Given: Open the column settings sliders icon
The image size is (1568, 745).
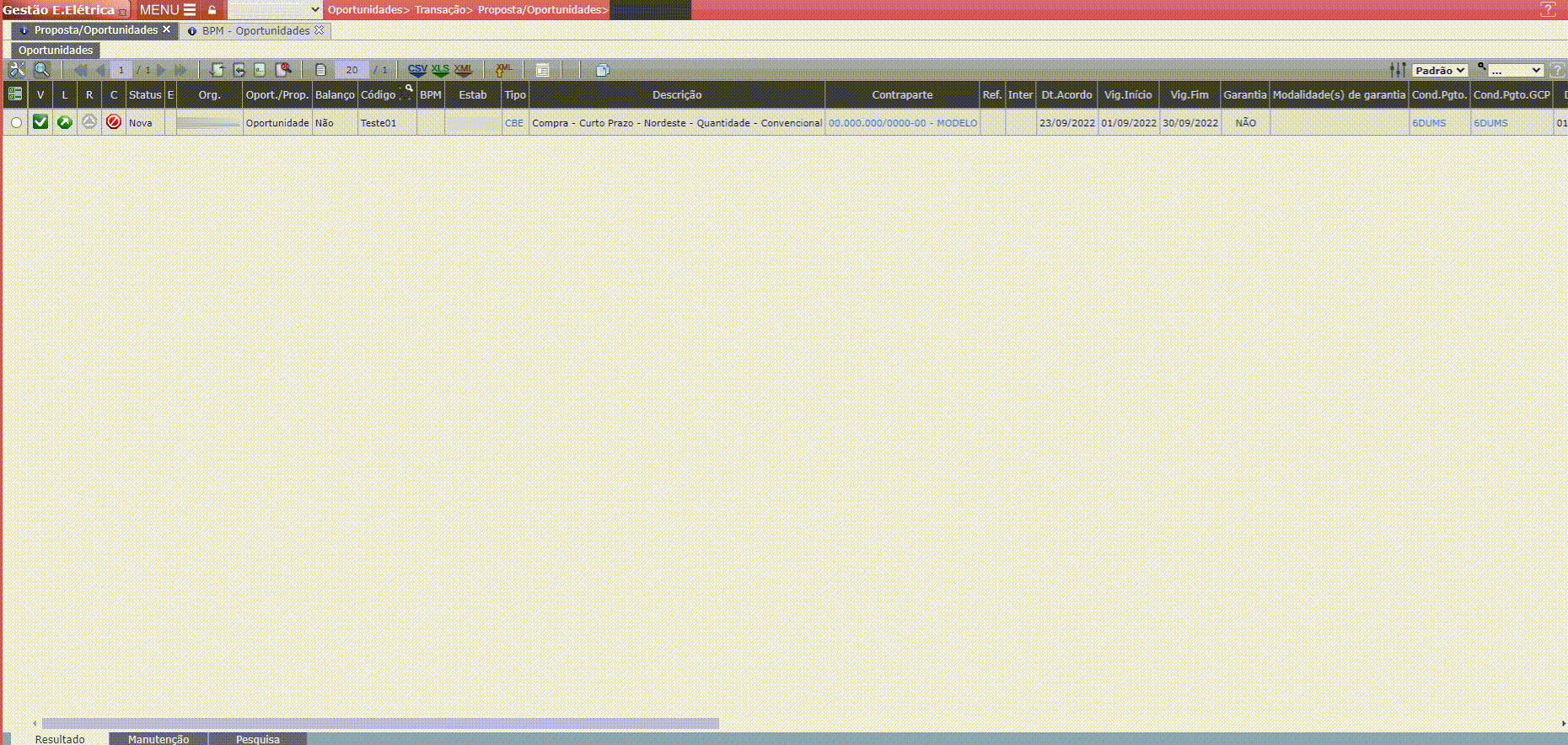Looking at the screenshot, I should pos(1398,70).
